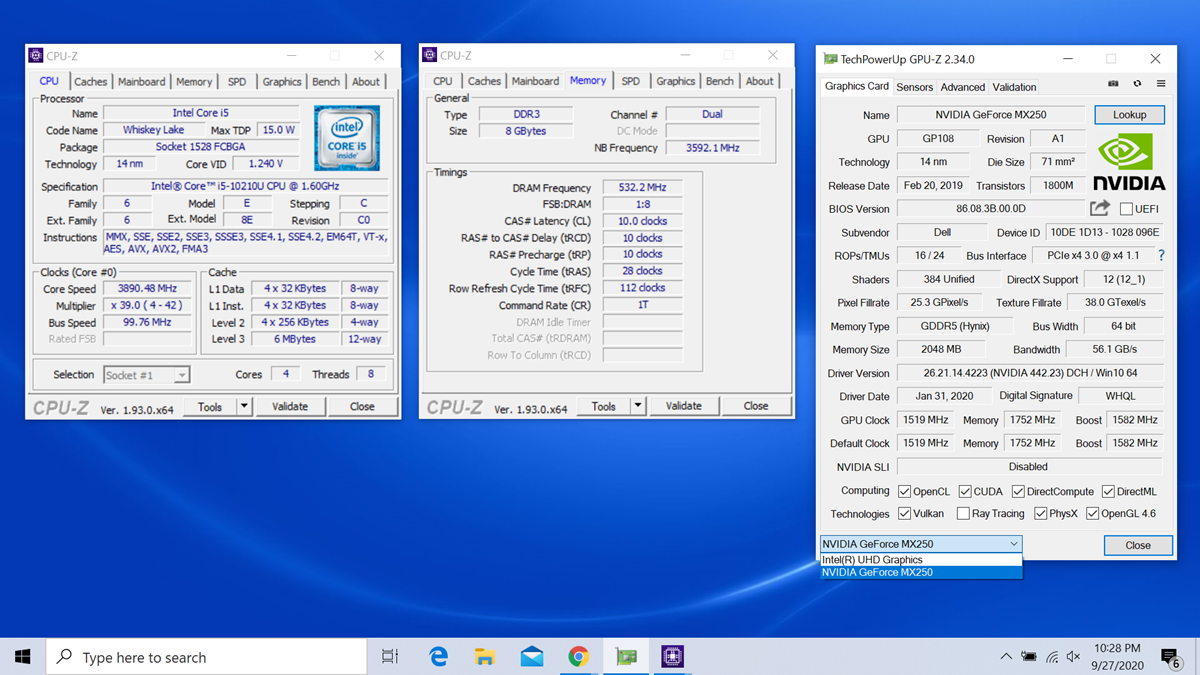Click the Driver Version field in GPU-Z
This screenshot has width=1200, height=675.
coord(1030,373)
